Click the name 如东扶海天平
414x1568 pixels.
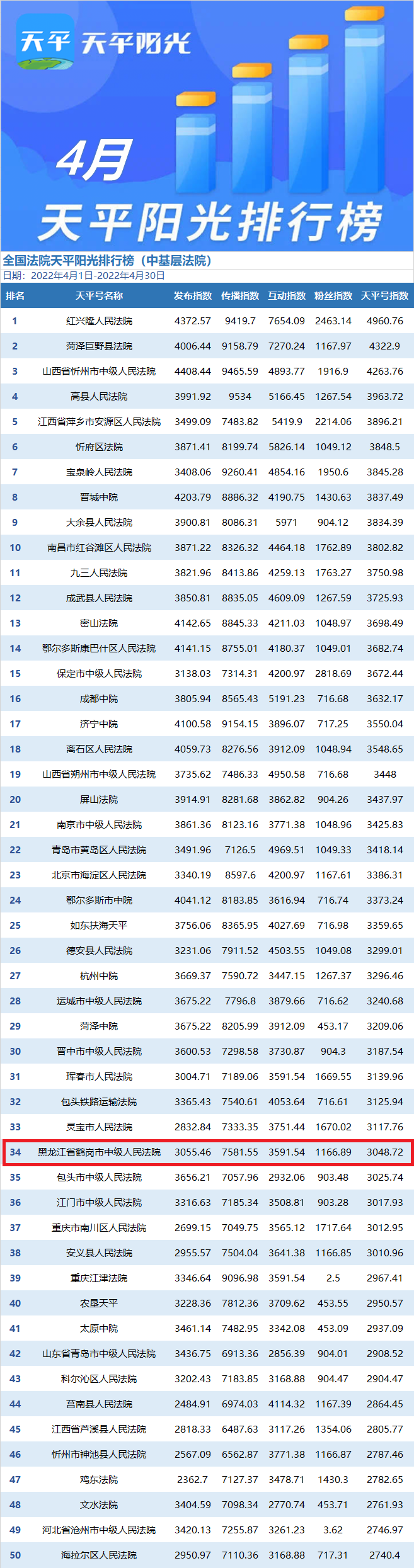(x=99, y=925)
